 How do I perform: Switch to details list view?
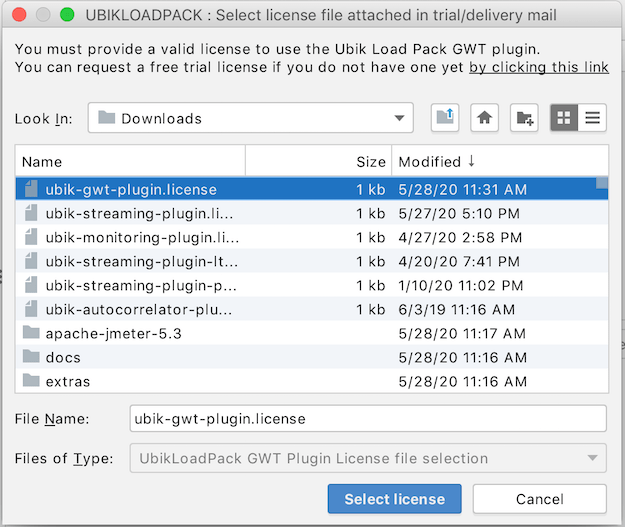point(592,118)
